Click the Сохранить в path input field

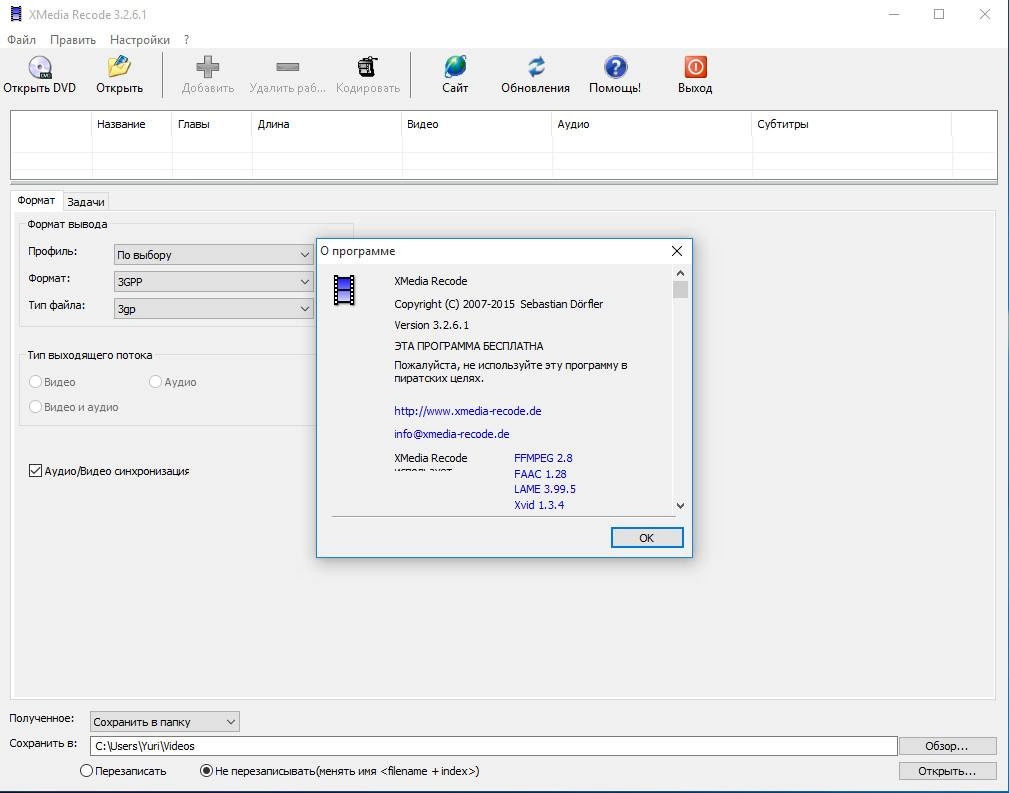point(494,746)
